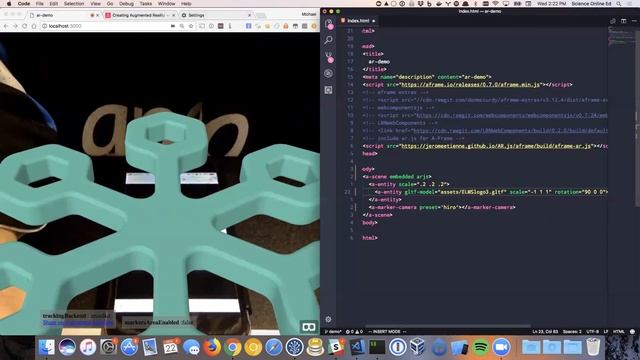Open the Debug view in VS Code
The width and height of the screenshot is (640, 360).
tap(329, 73)
